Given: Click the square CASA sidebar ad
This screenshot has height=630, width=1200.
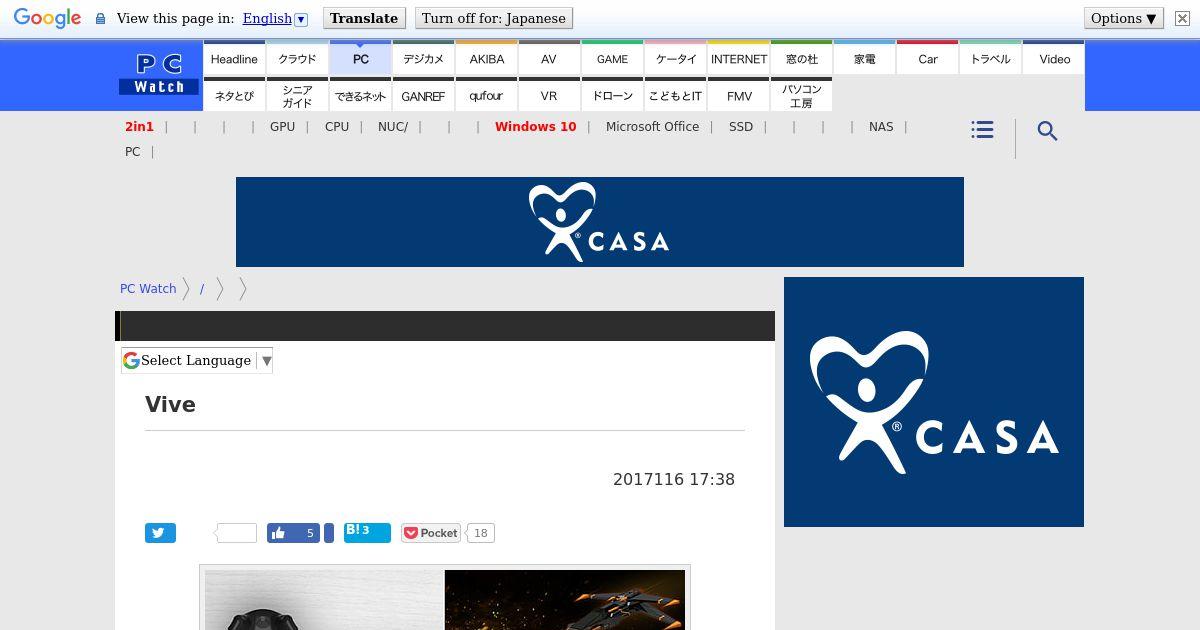Looking at the screenshot, I should (x=934, y=402).
